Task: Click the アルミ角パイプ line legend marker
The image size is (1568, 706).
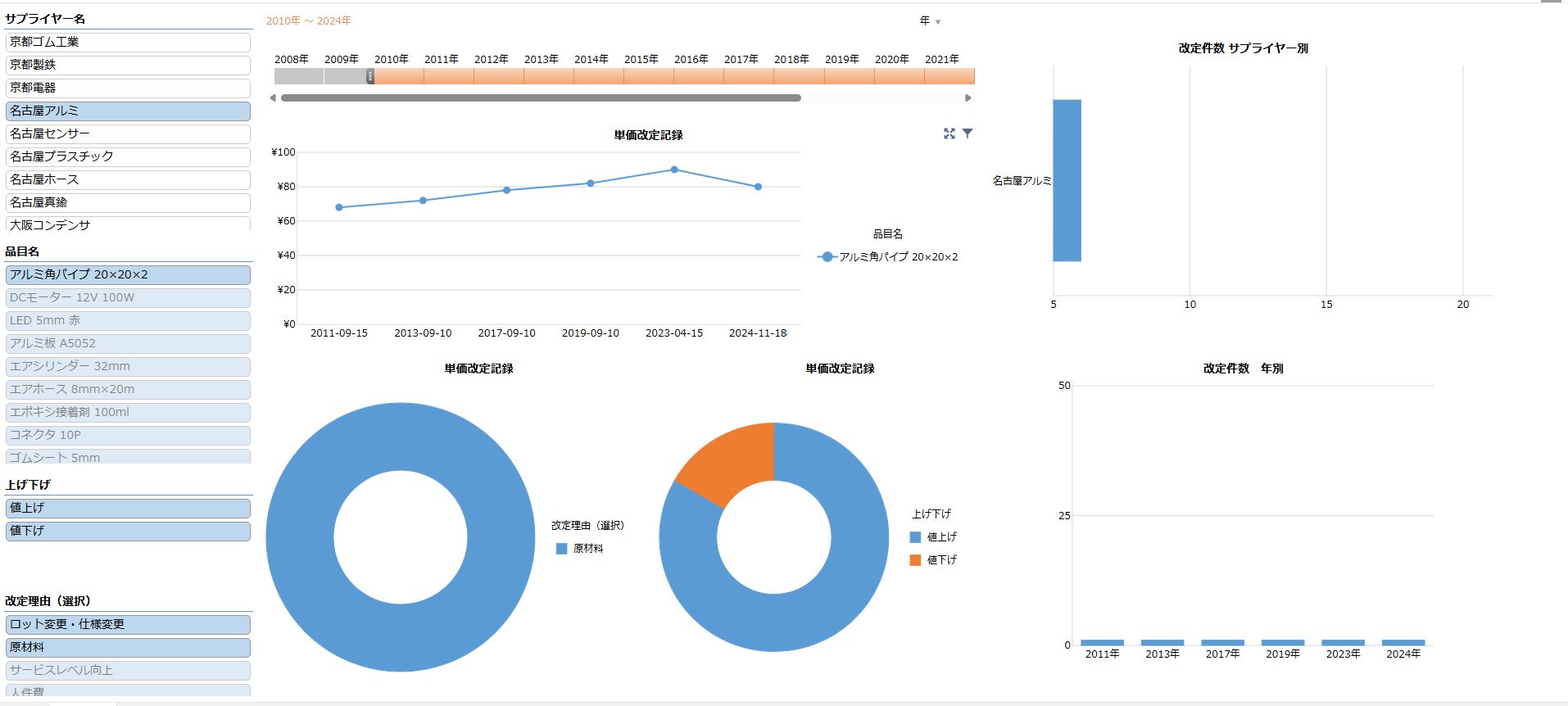Action: tap(827, 257)
